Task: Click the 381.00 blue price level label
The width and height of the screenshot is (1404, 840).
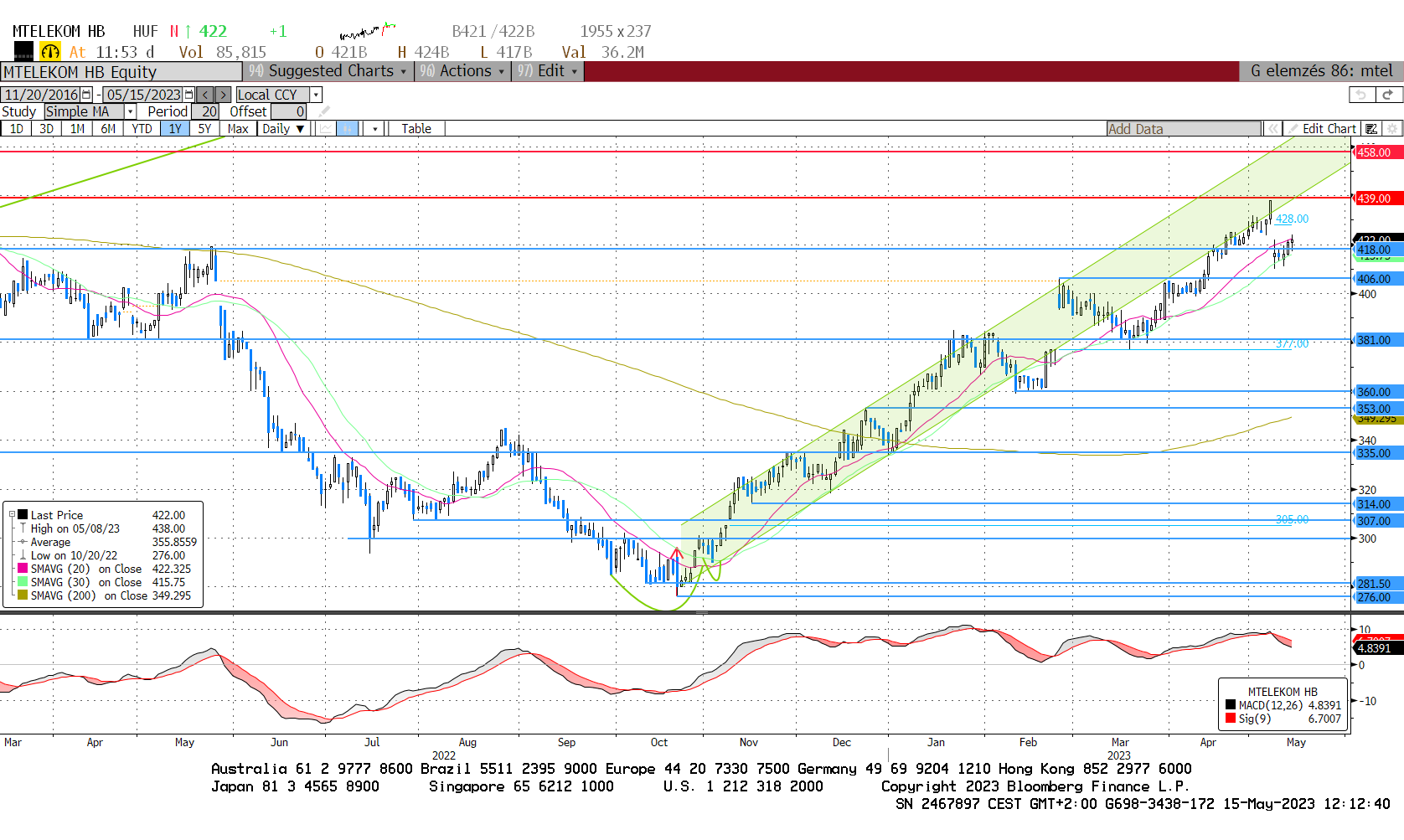Action: click(1379, 340)
